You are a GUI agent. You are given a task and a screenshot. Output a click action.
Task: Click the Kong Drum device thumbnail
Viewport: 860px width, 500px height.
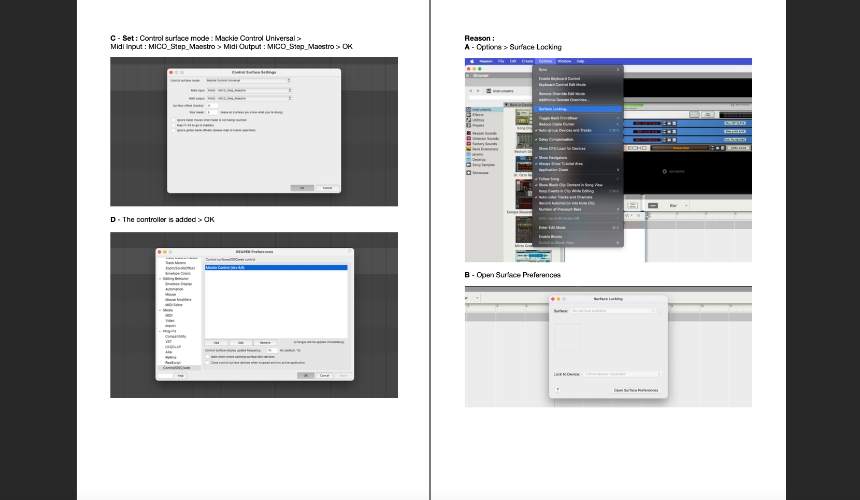coord(523,117)
